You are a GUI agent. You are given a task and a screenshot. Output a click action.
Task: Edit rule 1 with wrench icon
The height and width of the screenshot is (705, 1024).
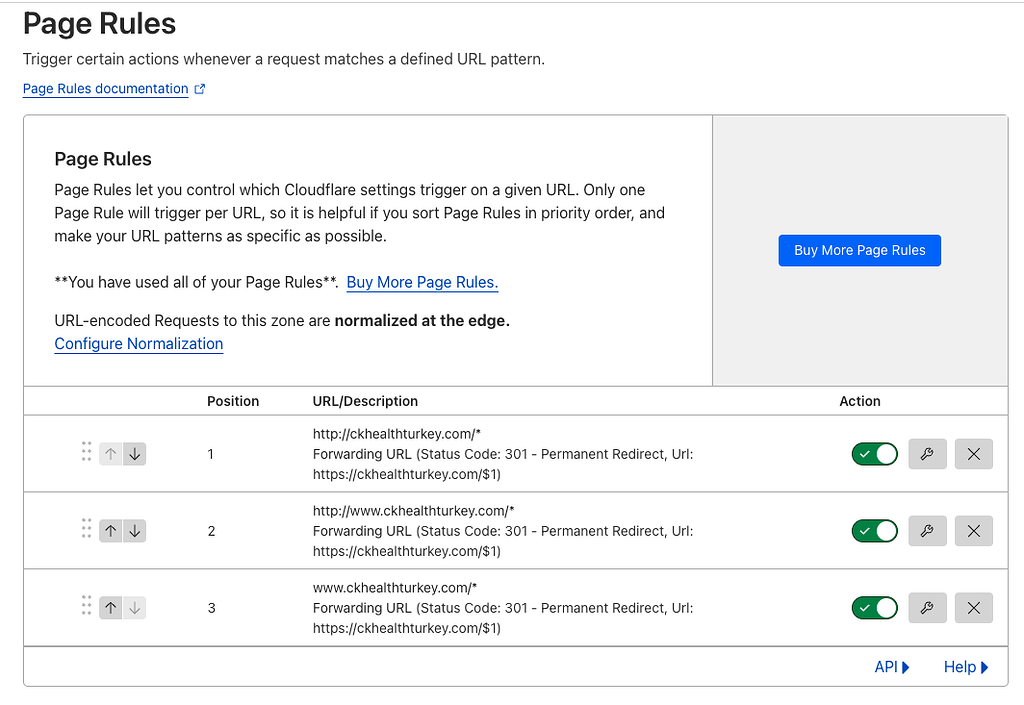pyautogui.click(x=927, y=454)
